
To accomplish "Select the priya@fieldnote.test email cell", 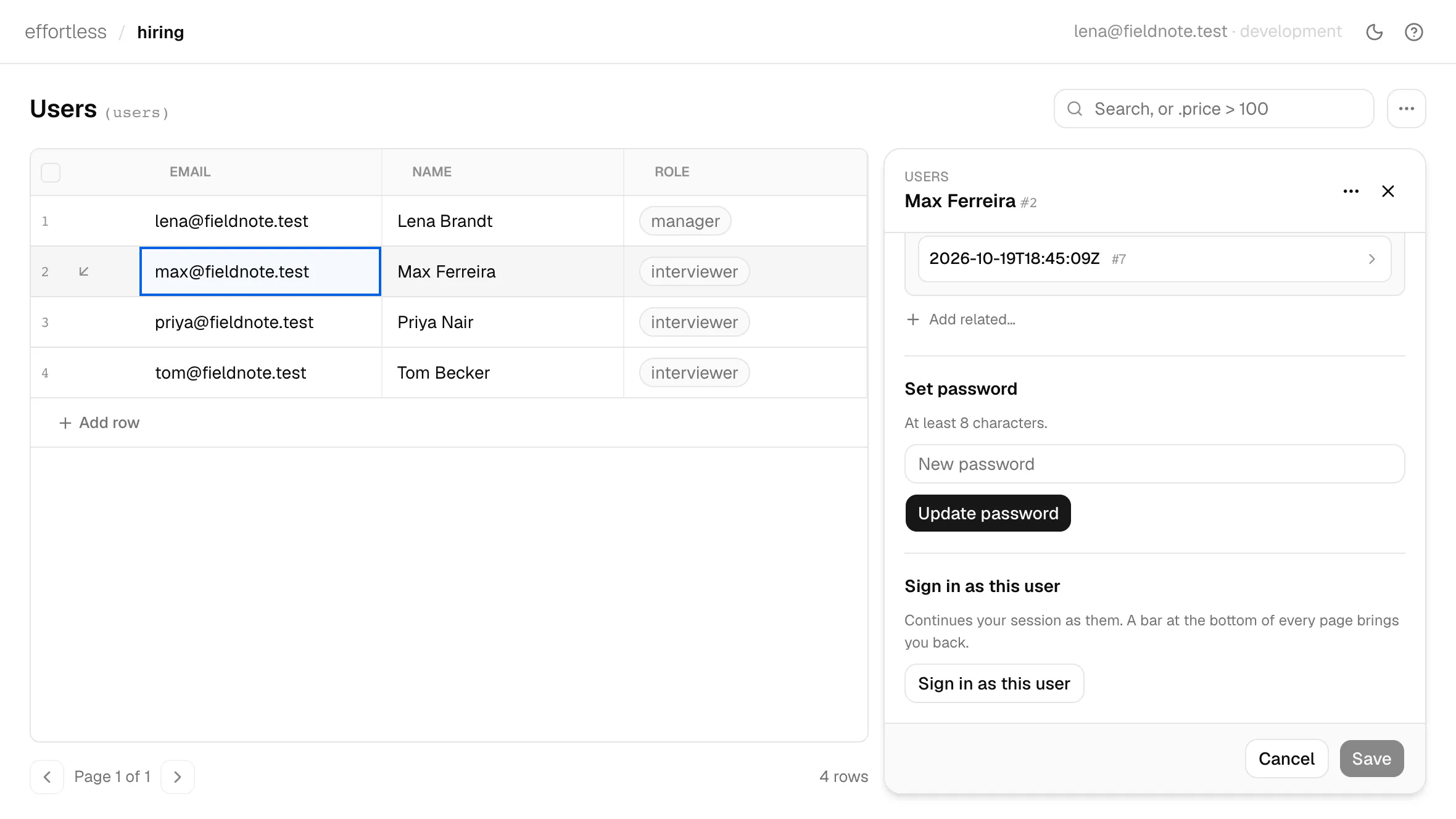I will coord(260,322).
